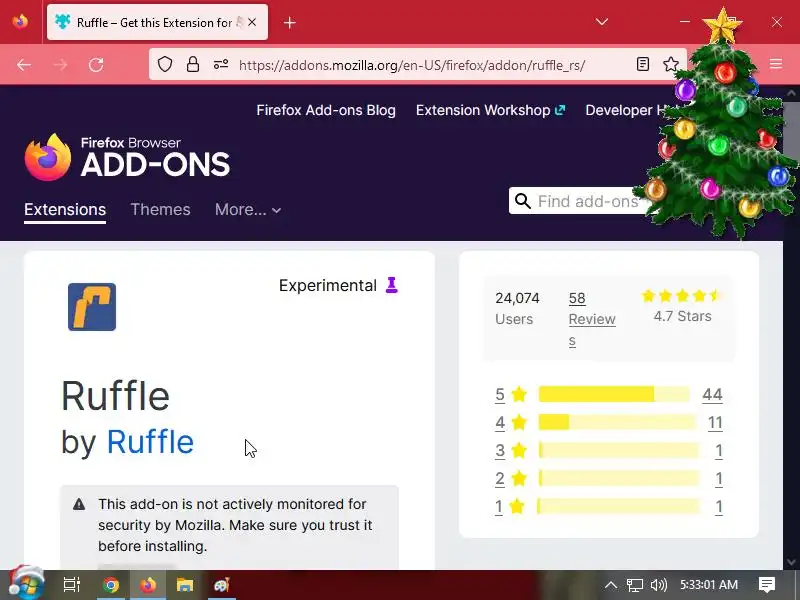Open the Paint app taskbar icon

[222, 585]
